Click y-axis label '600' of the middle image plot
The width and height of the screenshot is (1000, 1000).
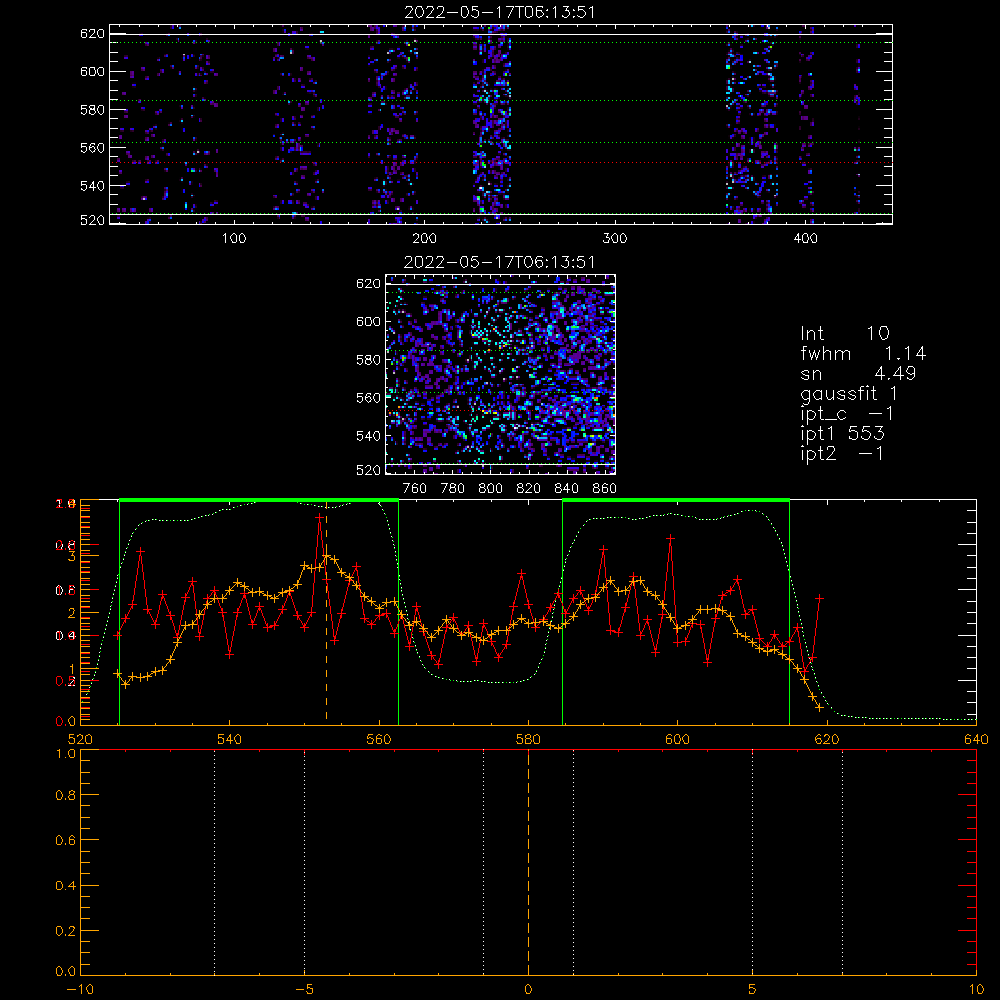click(x=369, y=321)
